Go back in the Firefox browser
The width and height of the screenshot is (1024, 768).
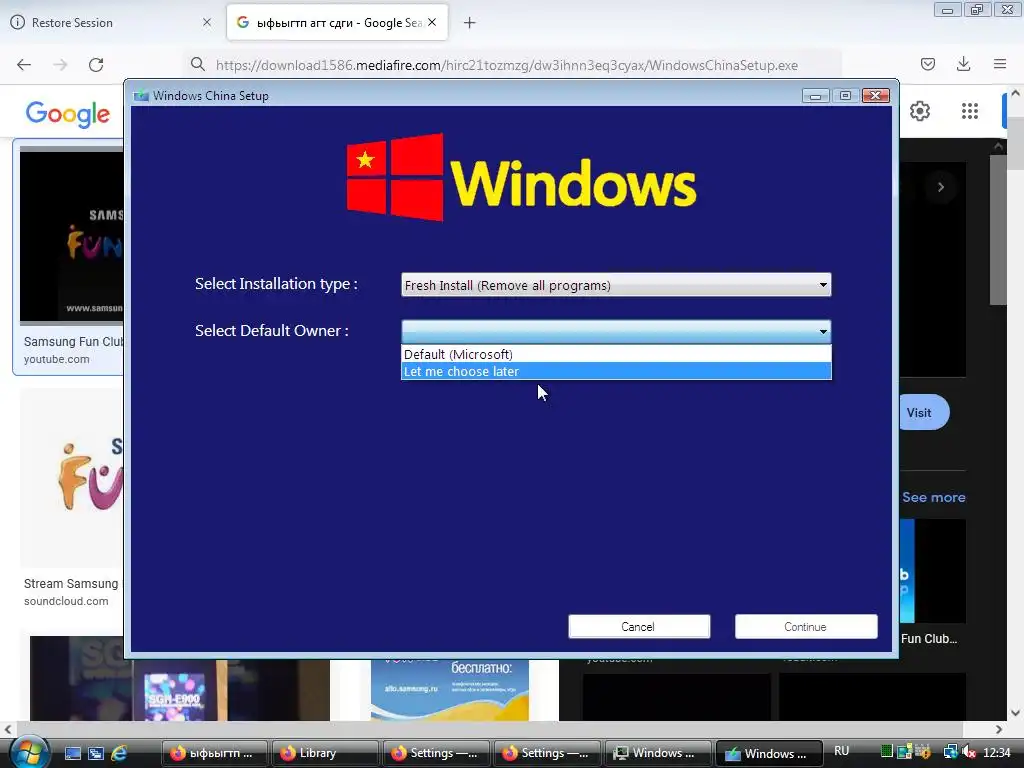point(24,65)
